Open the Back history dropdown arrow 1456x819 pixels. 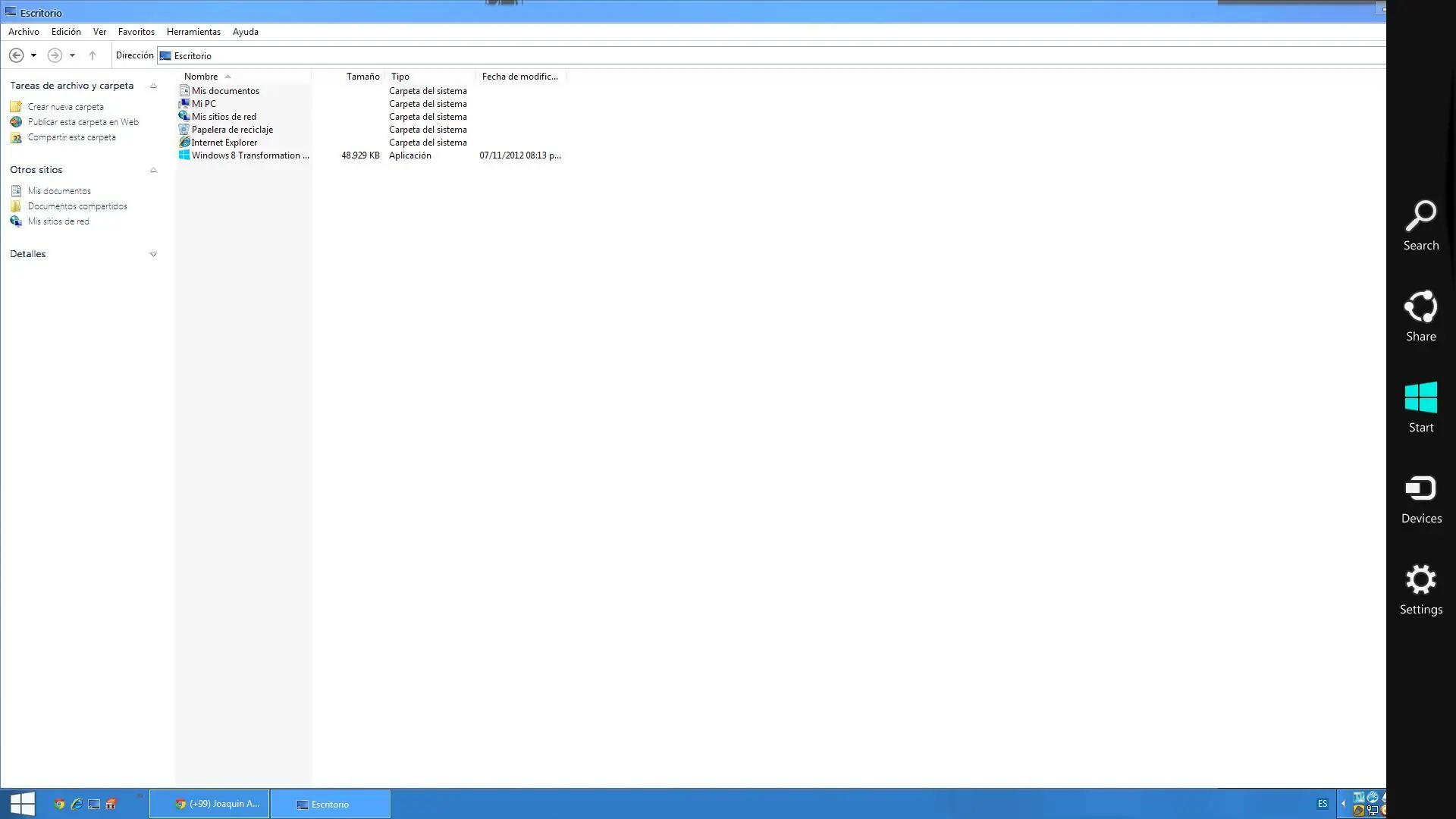pyautogui.click(x=33, y=55)
